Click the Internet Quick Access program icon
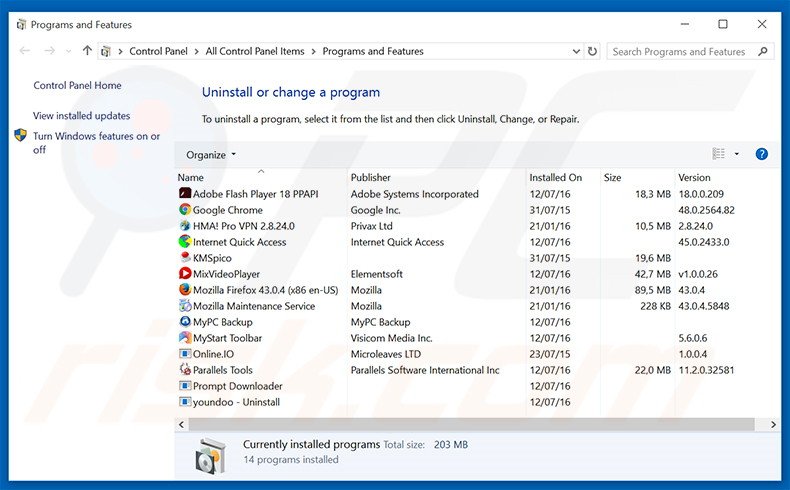Image resolution: width=790 pixels, height=490 pixels. [x=185, y=242]
